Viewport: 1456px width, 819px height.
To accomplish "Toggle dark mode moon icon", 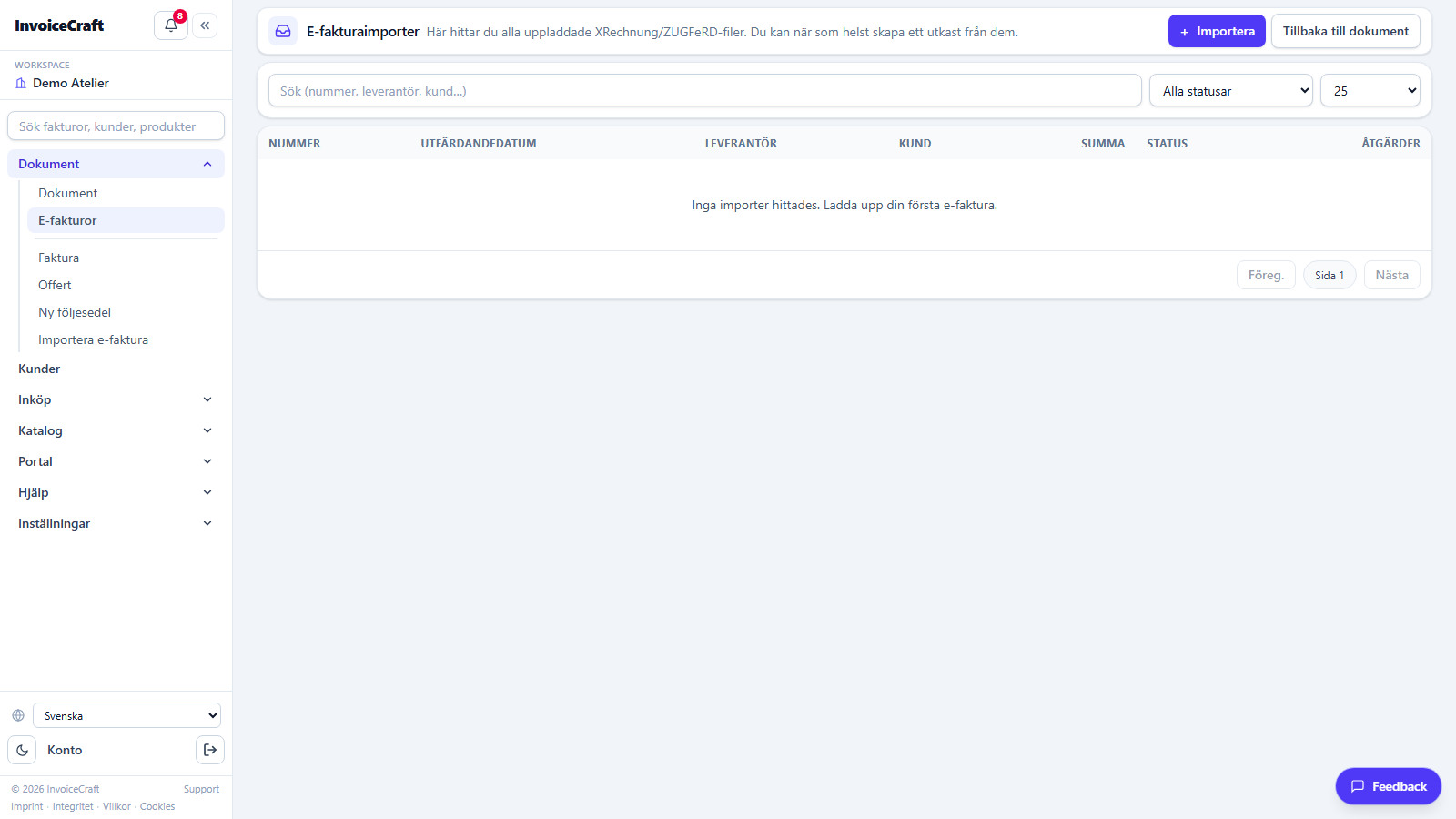I will click(x=22, y=750).
